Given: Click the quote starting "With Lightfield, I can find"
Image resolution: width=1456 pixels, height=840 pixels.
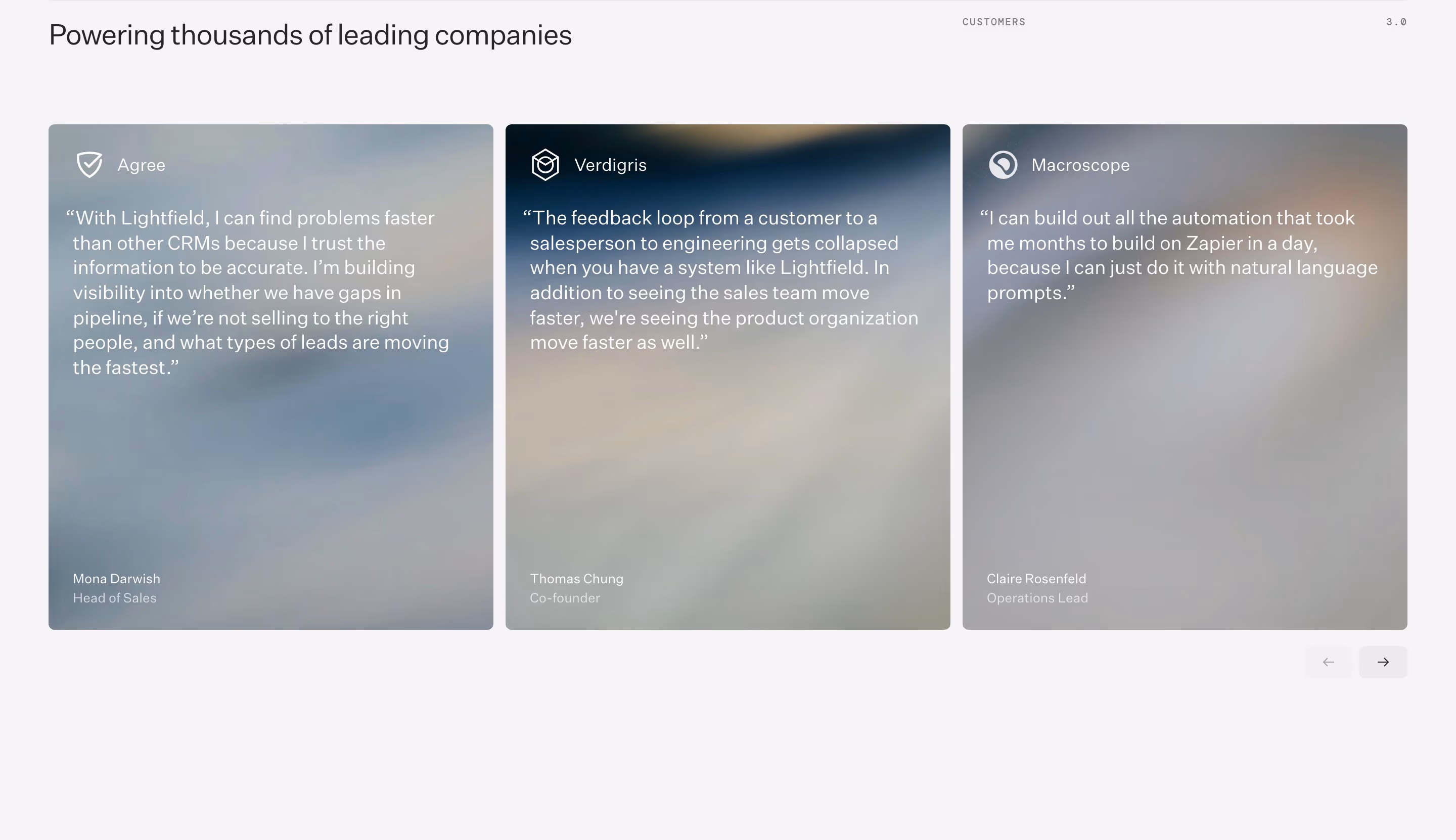Looking at the screenshot, I should coord(258,293).
